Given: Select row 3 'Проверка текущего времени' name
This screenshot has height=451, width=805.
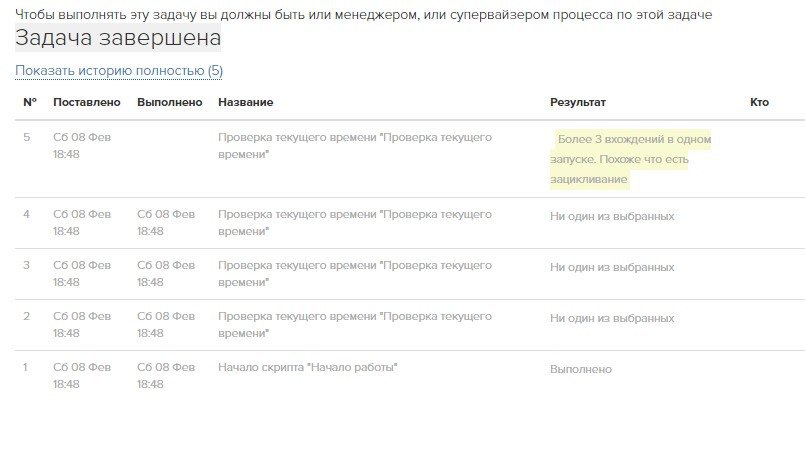Looking at the screenshot, I should click(x=355, y=273).
